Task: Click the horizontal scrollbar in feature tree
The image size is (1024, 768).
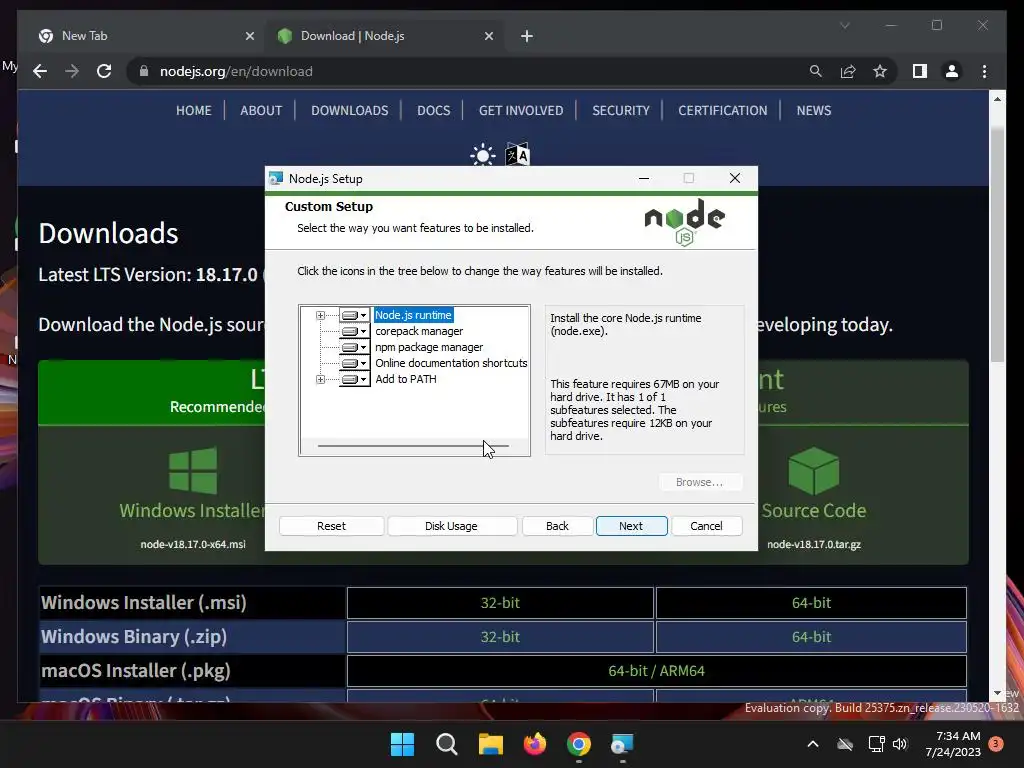Action: (413, 445)
